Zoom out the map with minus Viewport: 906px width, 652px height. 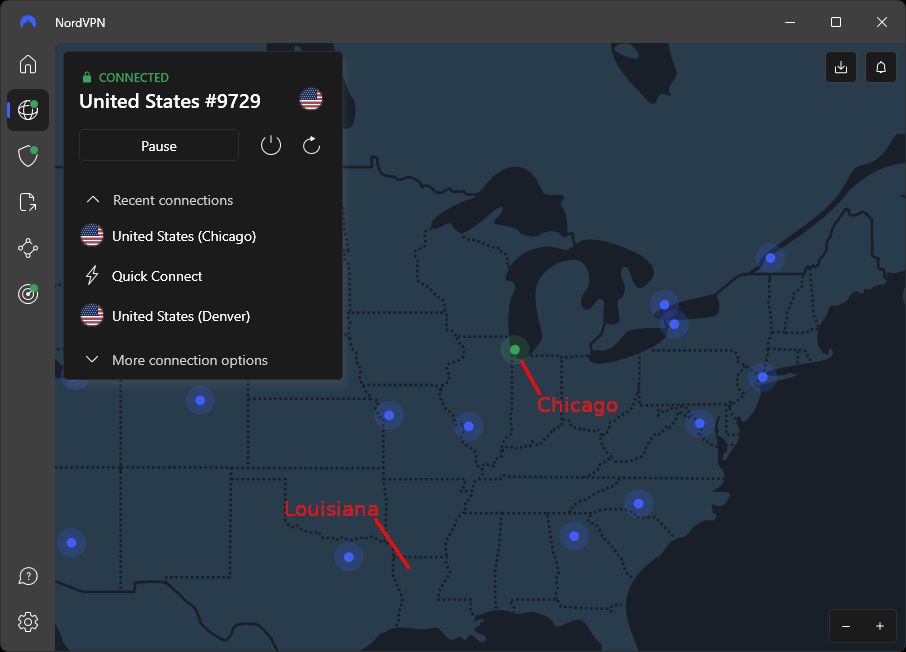coord(846,627)
